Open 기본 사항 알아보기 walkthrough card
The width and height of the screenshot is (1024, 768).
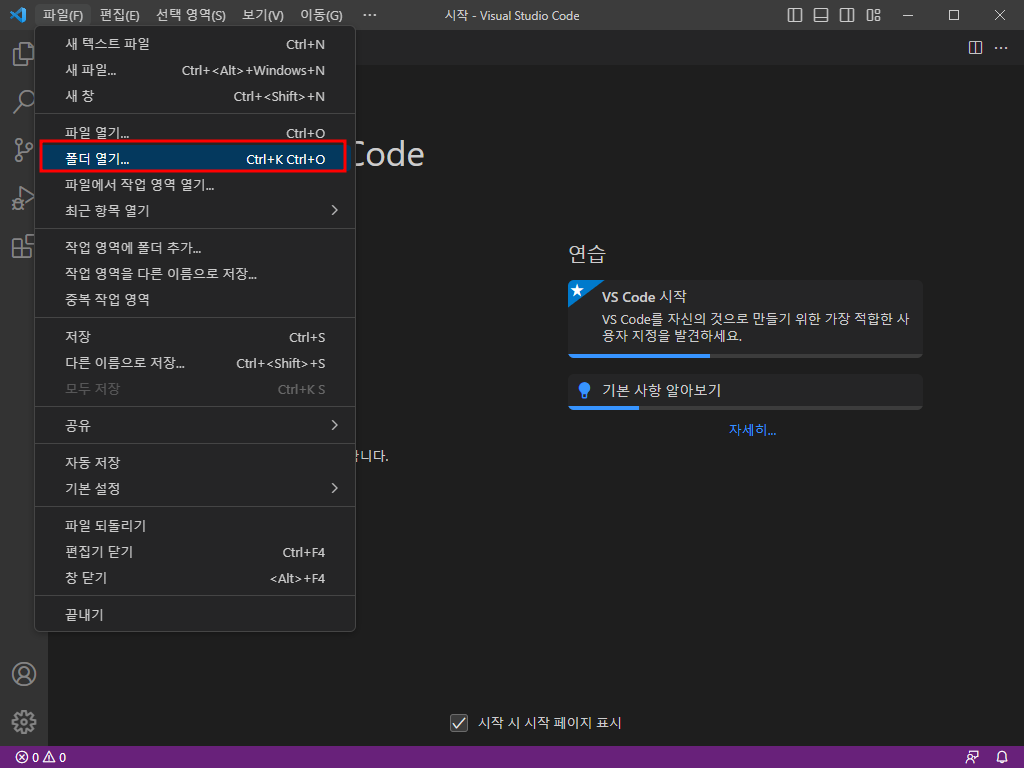[745, 392]
